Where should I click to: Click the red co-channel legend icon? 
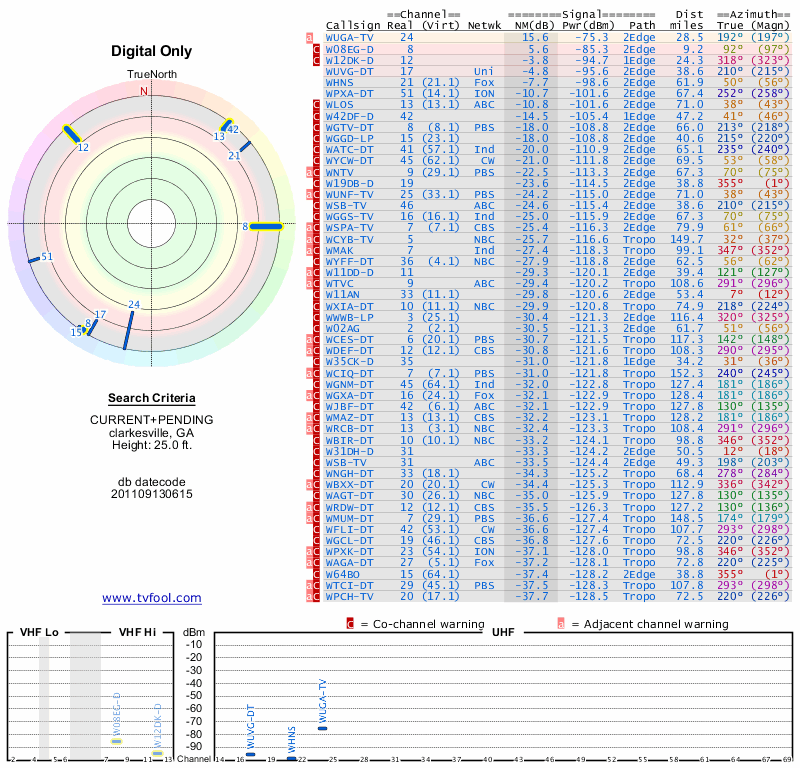coord(350,624)
